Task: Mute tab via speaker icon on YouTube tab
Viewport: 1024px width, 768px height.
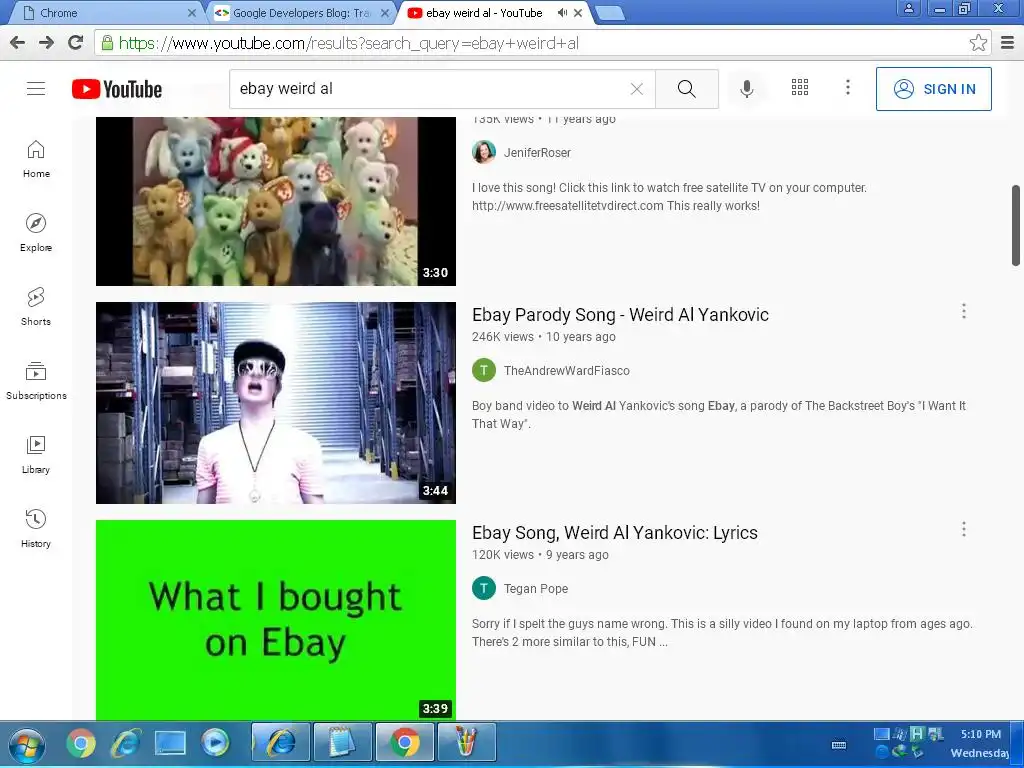Action: tap(562, 12)
